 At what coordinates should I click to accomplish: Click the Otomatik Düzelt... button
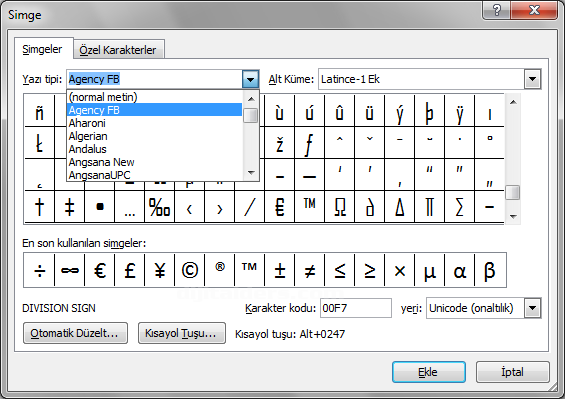[75, 333]
